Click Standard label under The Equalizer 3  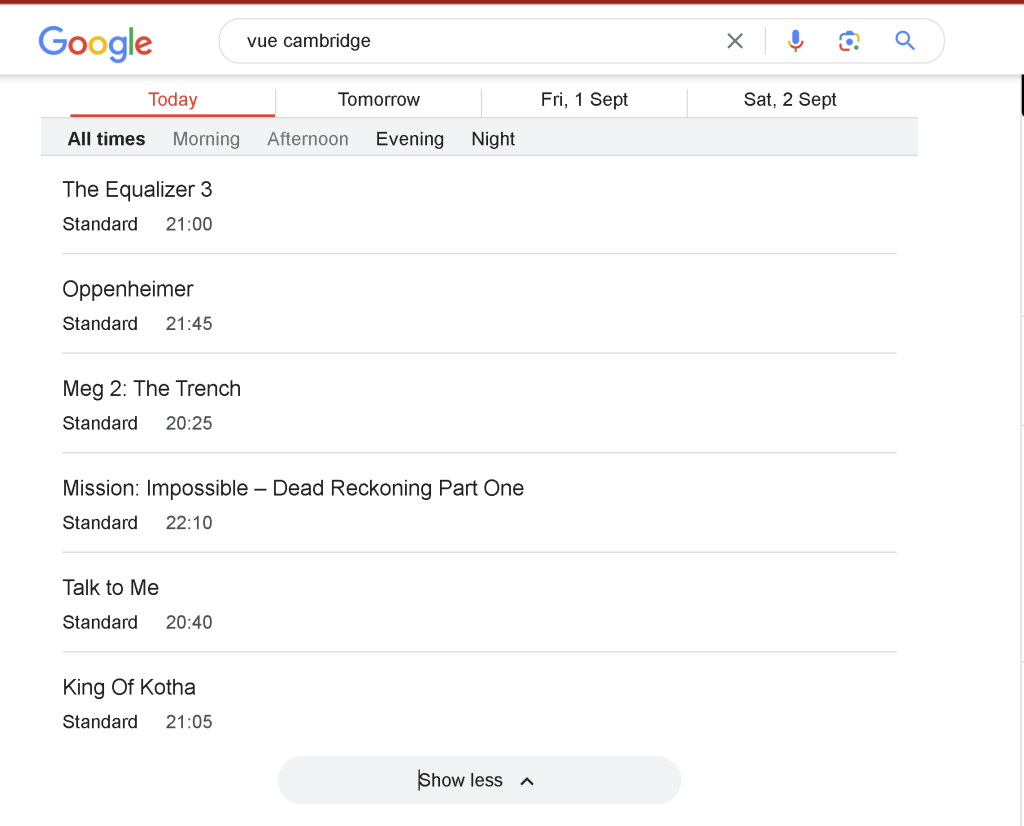[x=100, y=224]
